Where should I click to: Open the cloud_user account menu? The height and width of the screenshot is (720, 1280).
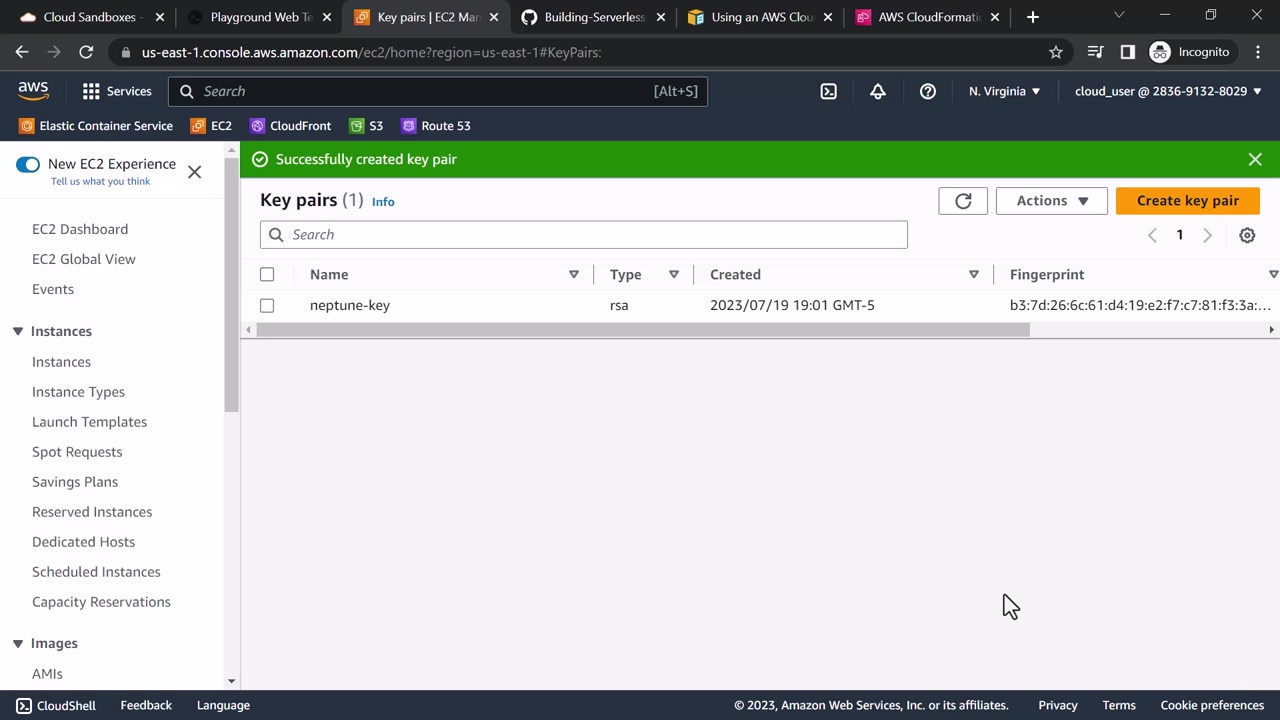coord(1168,91)
